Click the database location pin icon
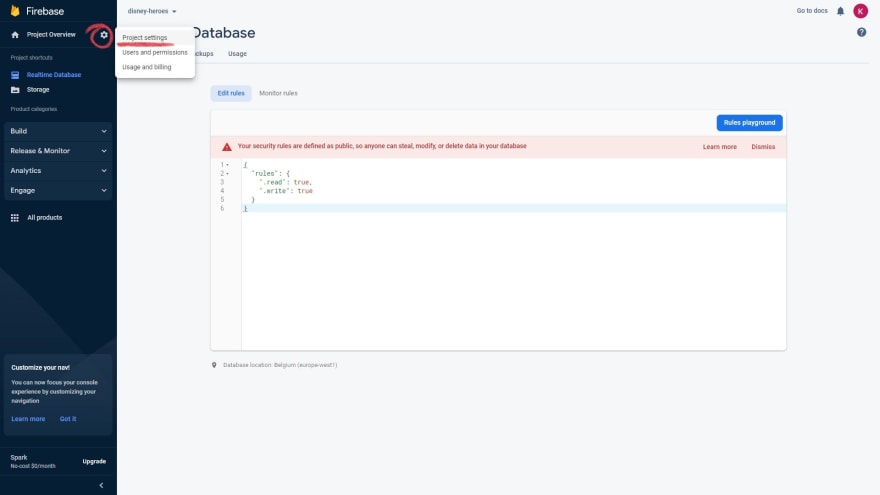Screen dimensions: 880x495 pyautogui.click(x=214, y=365)
